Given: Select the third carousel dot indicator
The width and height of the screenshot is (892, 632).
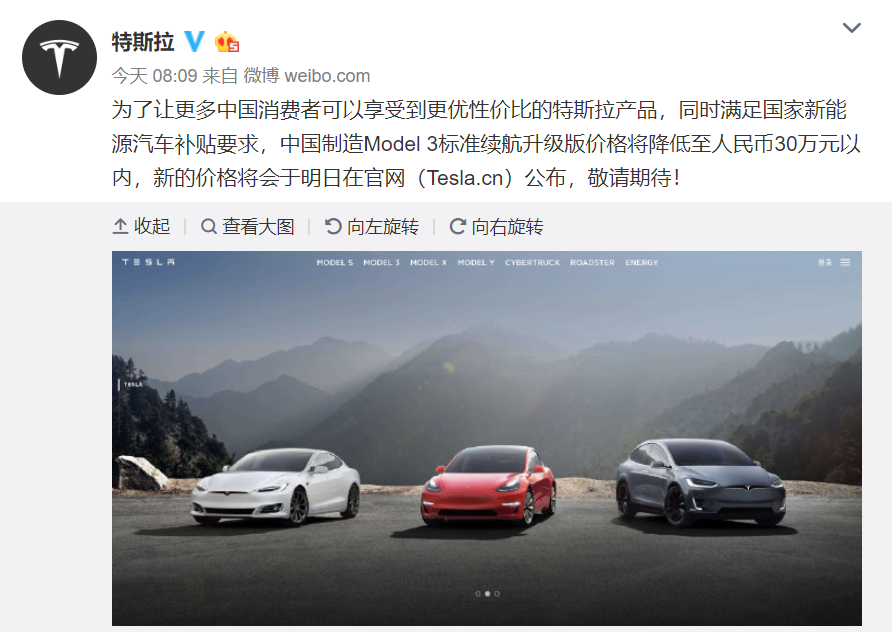Looking at the screenshot, I should (x=497, y=593).
